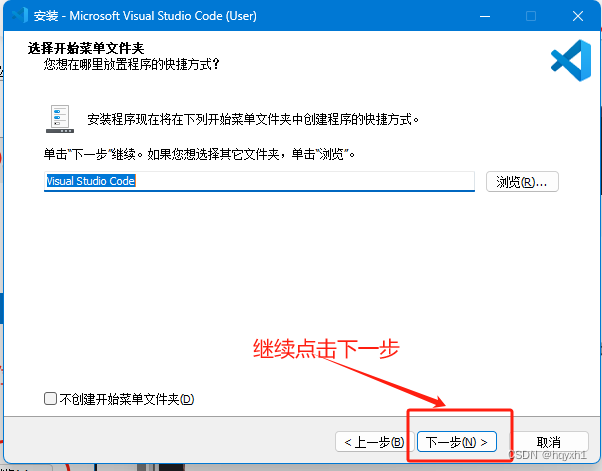Click the window title 安装 - Microsoft Visual Studio Code (User)
This screenshot has width=602, height=471.
[x=145, y=16]
